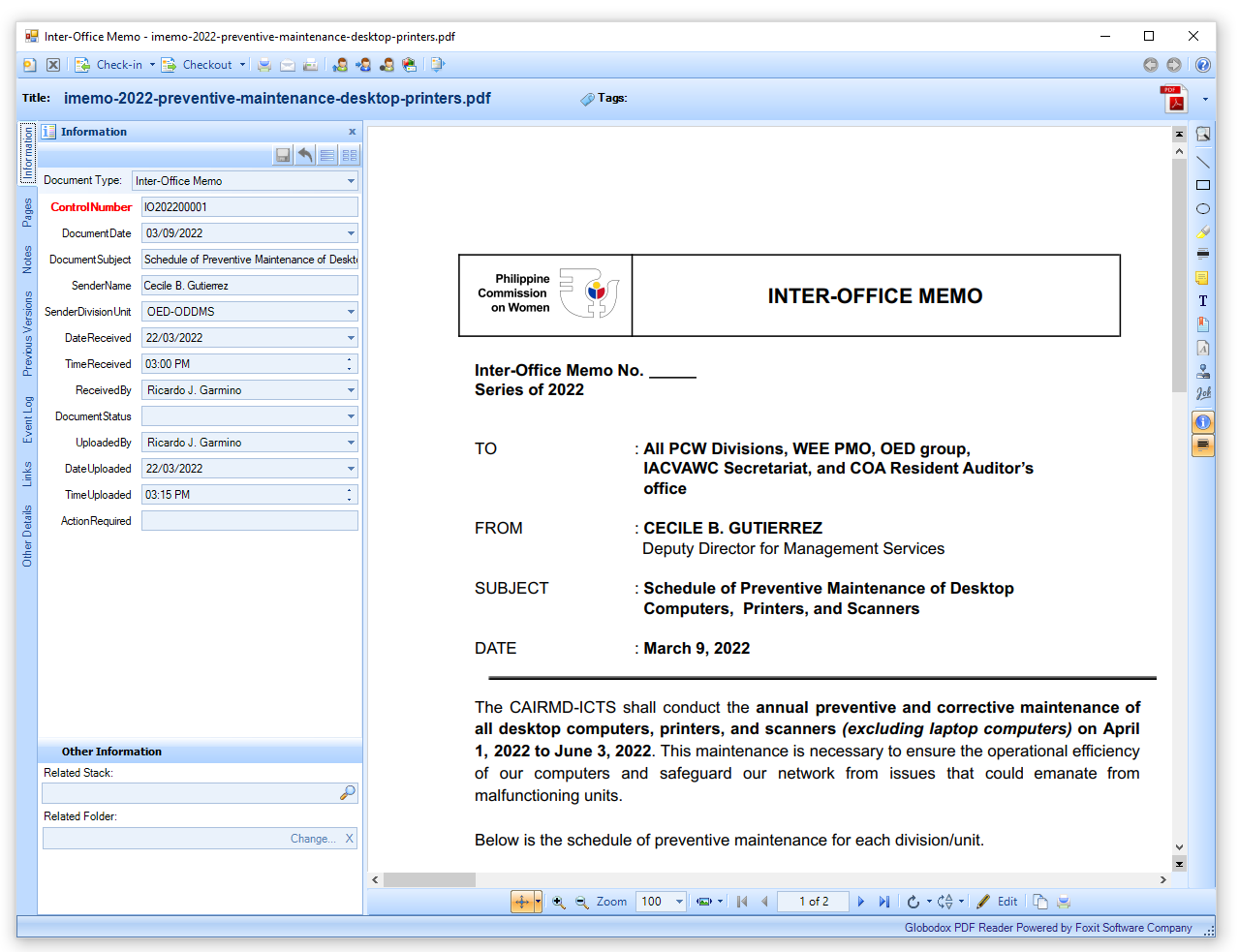Switch to the Pages side tab
The height and width of the screenshot is (952, 1239).
click(27, 212)
